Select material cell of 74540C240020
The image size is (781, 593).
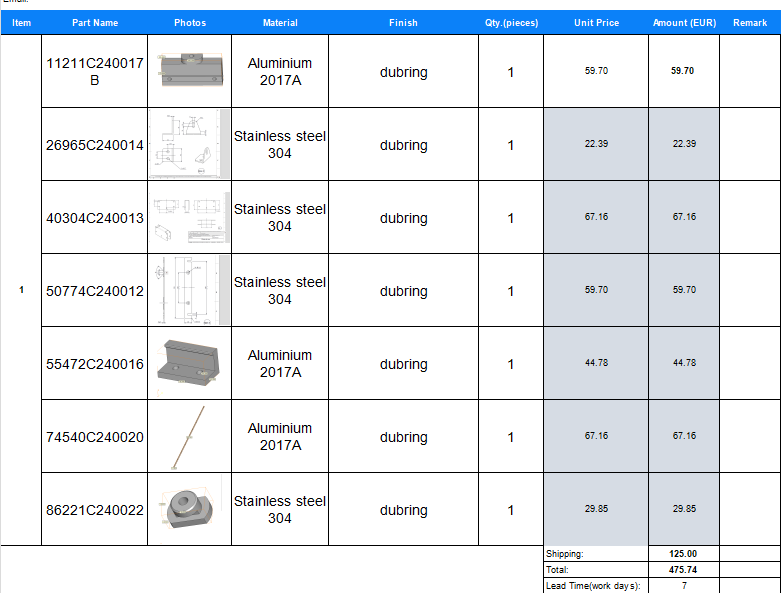[280, 437]
